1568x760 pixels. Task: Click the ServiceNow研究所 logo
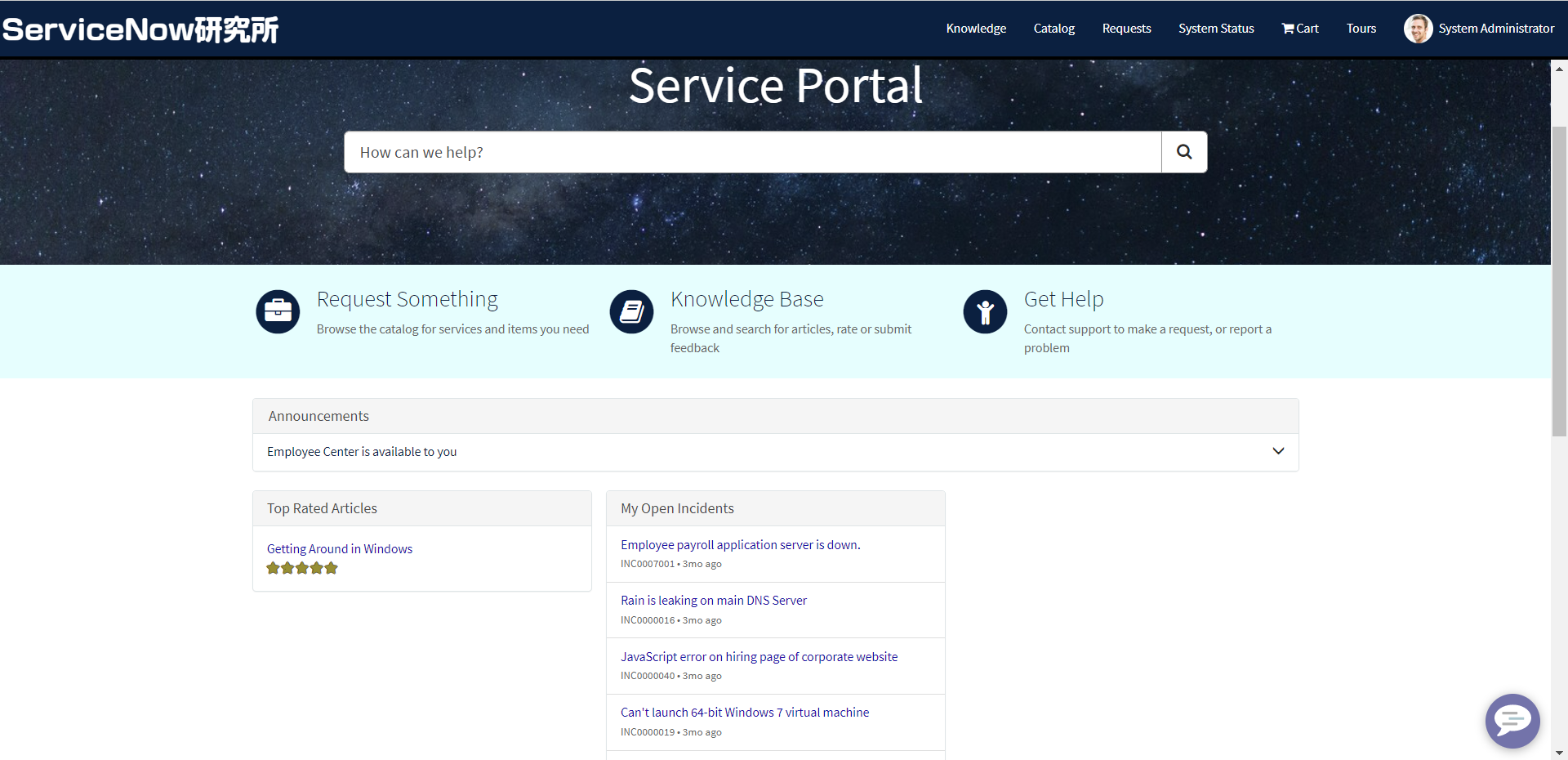tap(140, 29)
